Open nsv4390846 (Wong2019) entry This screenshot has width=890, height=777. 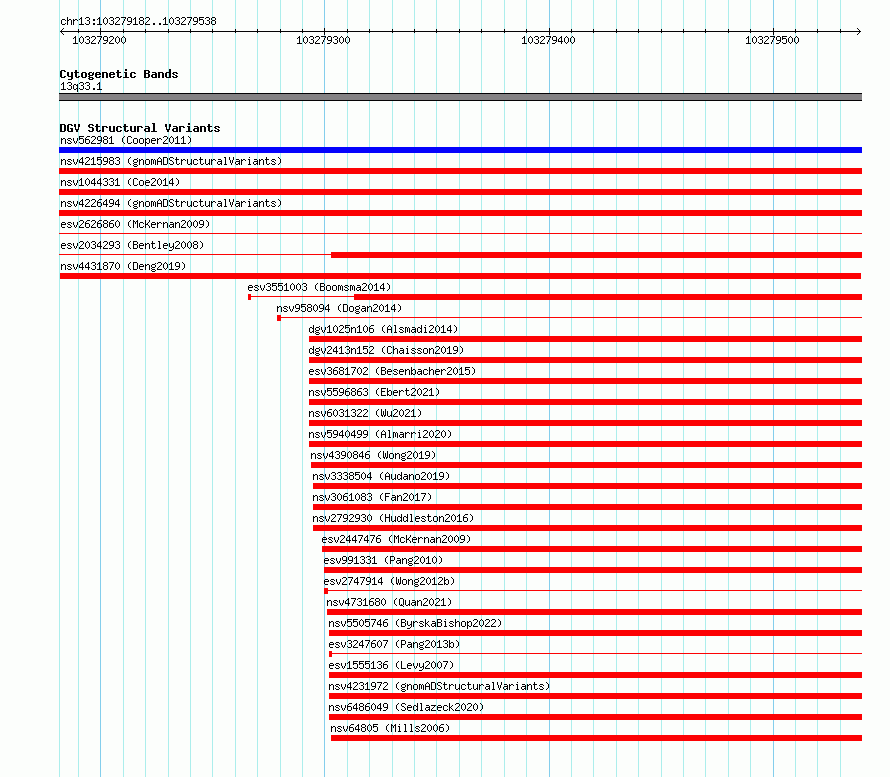(373, 455)
